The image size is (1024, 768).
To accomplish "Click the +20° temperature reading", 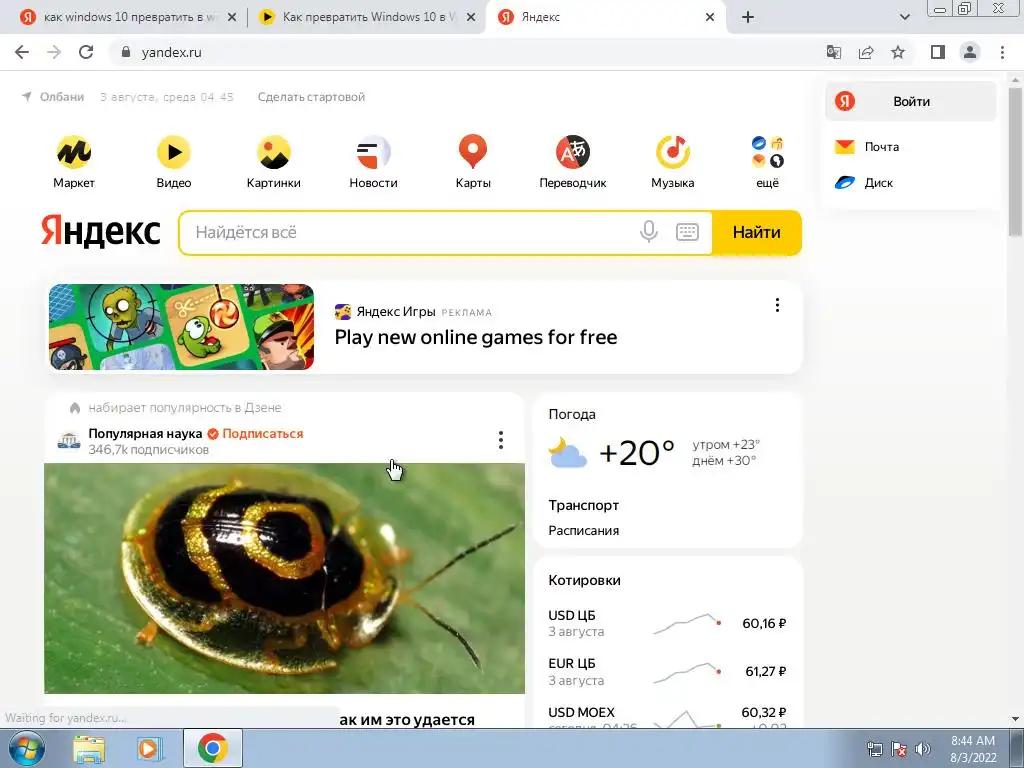I will pos(636,453).
